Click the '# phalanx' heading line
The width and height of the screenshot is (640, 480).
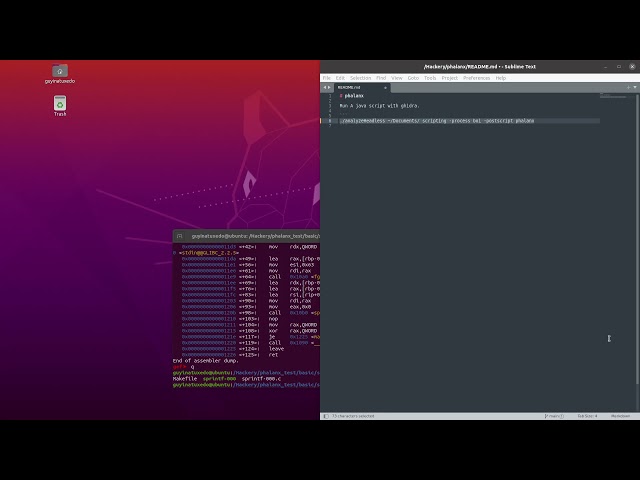click(x=352, y=96)
